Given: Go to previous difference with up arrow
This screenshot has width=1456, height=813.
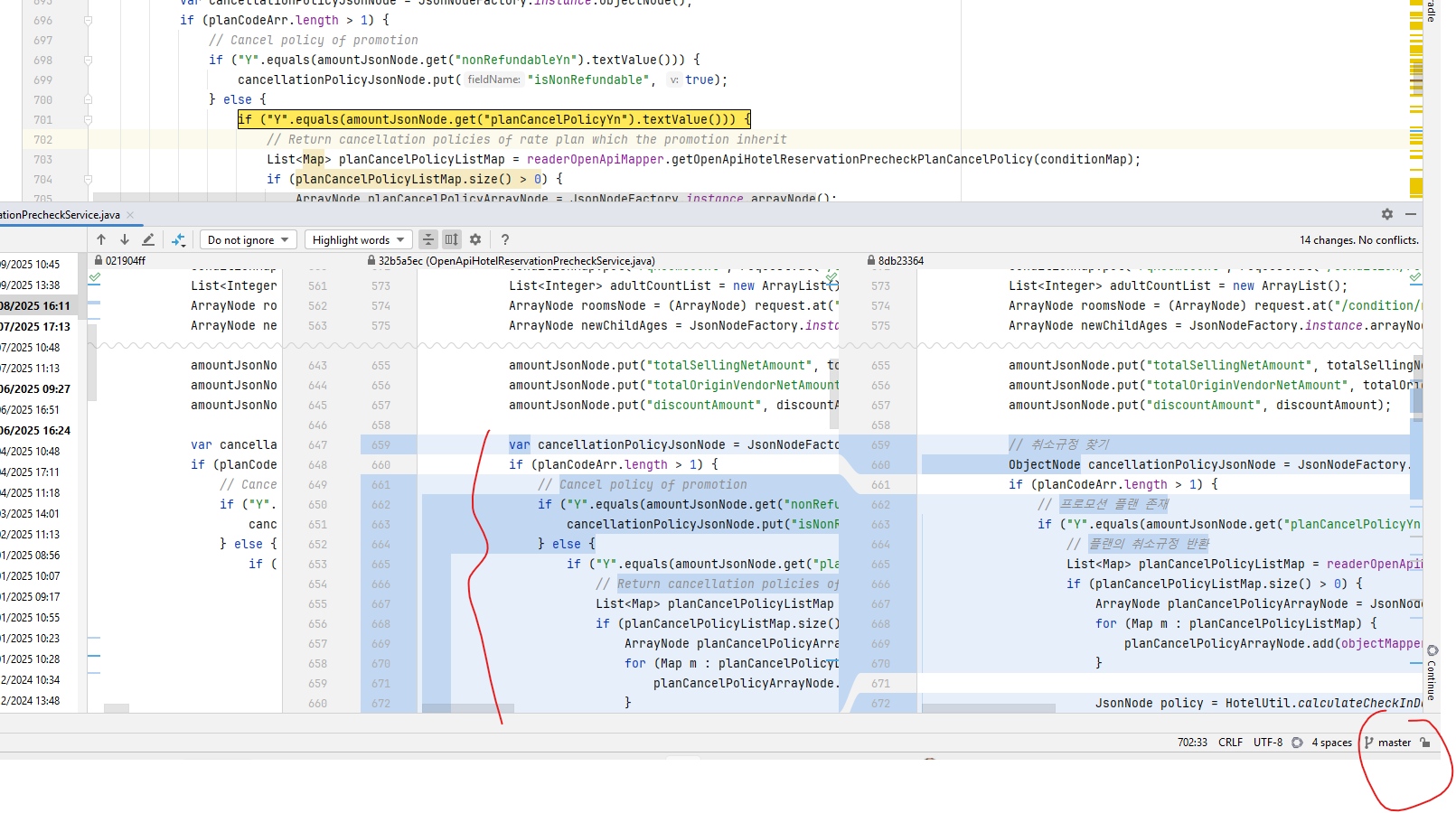Looking at the screenshot, I should click(101, 239).
